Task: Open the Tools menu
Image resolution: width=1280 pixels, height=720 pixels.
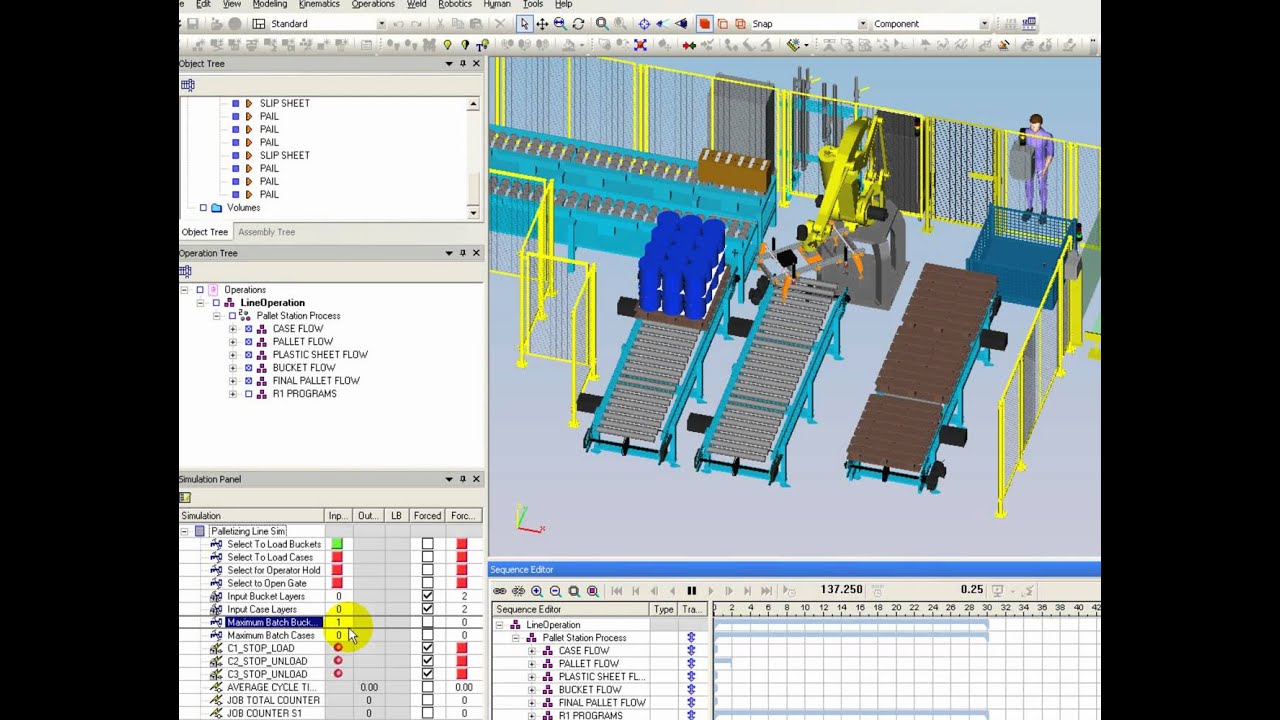Action: (533, 4)
